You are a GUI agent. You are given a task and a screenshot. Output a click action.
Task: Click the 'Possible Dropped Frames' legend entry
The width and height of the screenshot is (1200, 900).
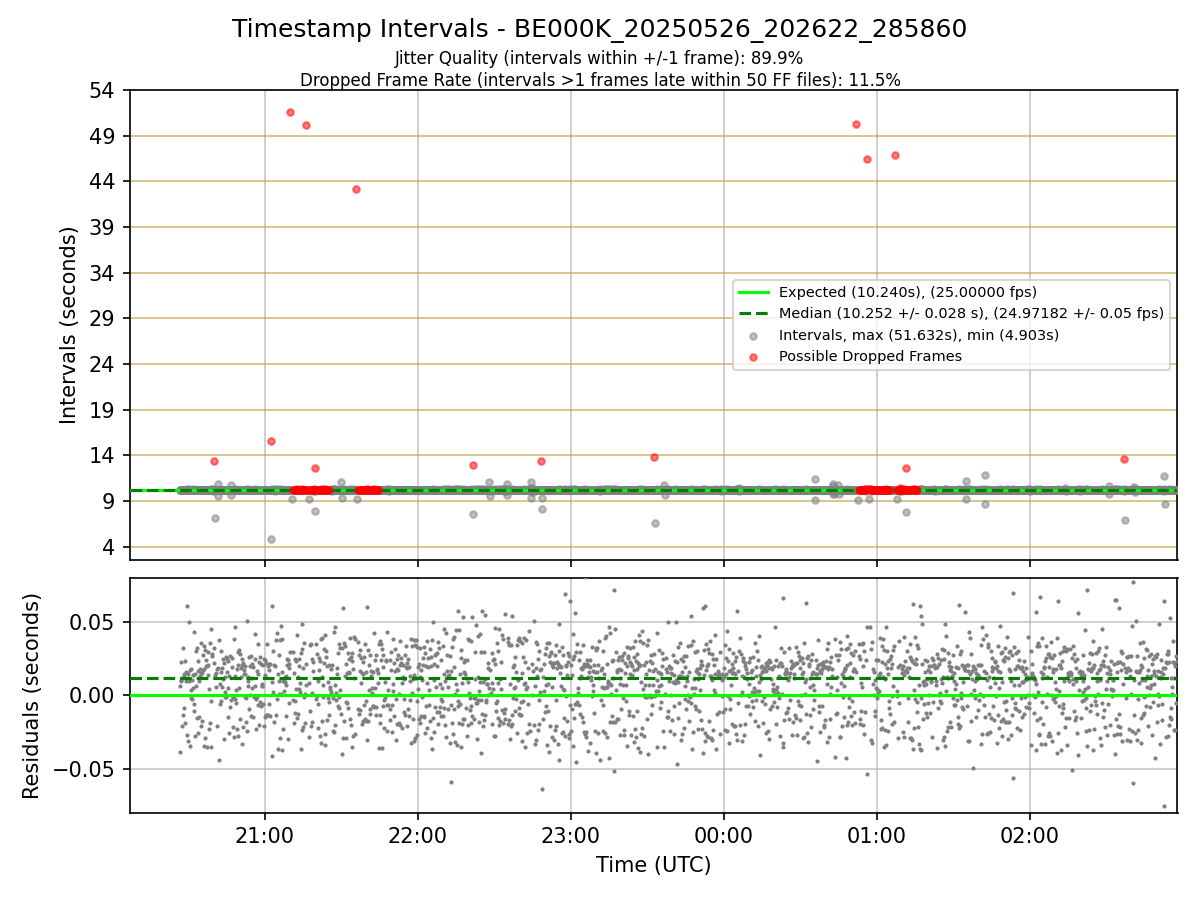[870, 356]
